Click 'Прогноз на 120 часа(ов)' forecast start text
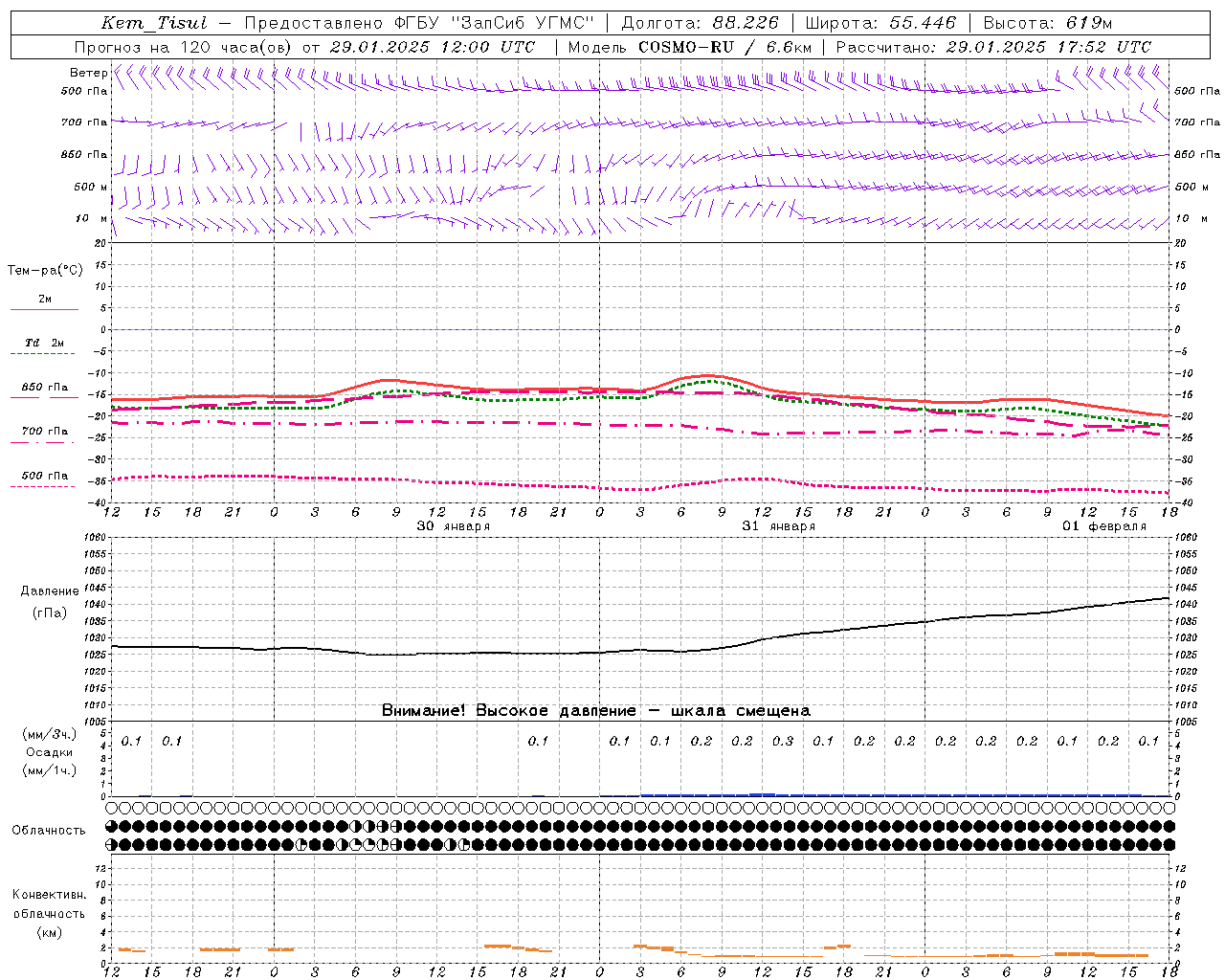Screen dimensions: 1225x980 [183, 47]
